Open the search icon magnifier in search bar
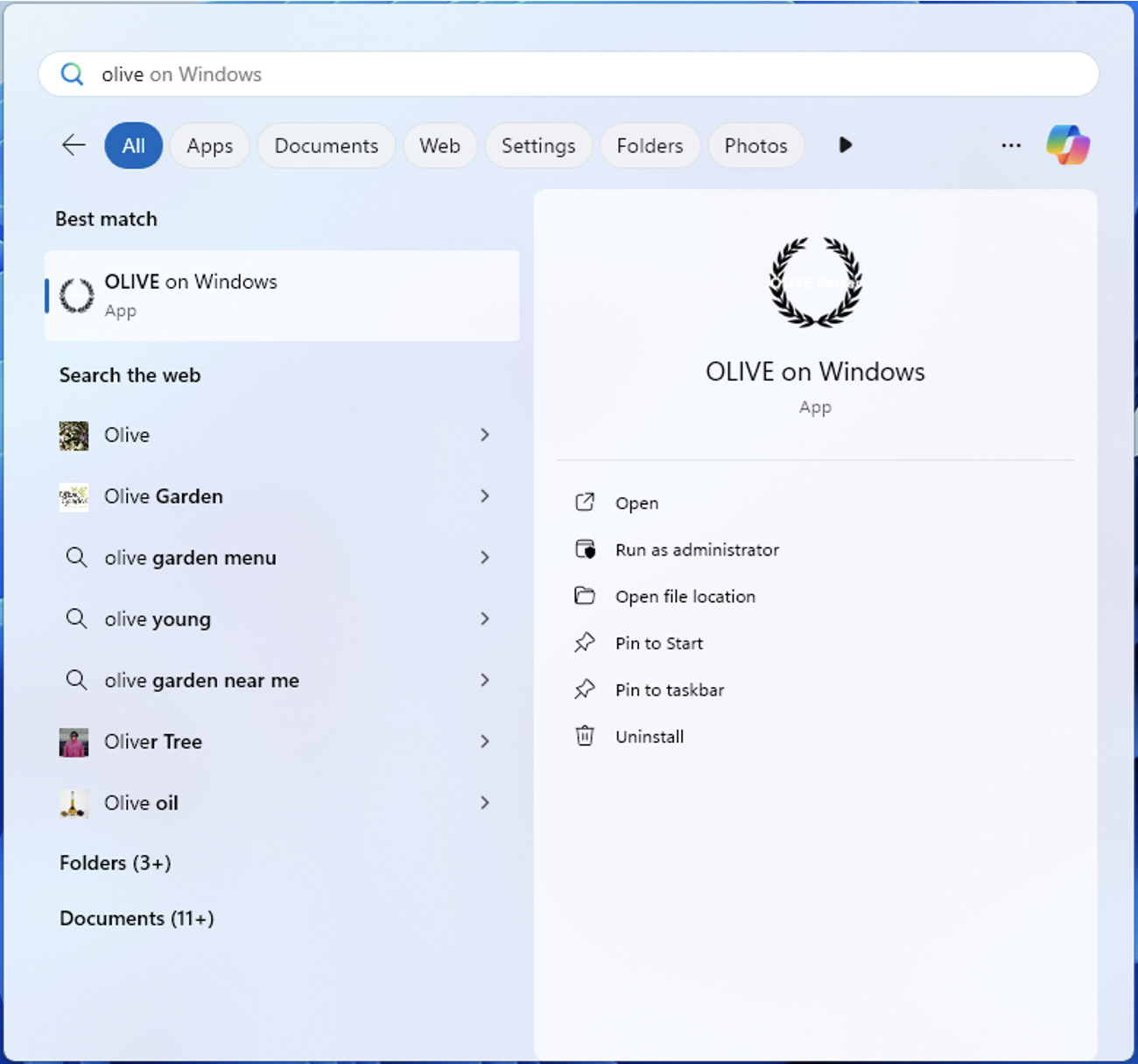 [x=71, y=73]
